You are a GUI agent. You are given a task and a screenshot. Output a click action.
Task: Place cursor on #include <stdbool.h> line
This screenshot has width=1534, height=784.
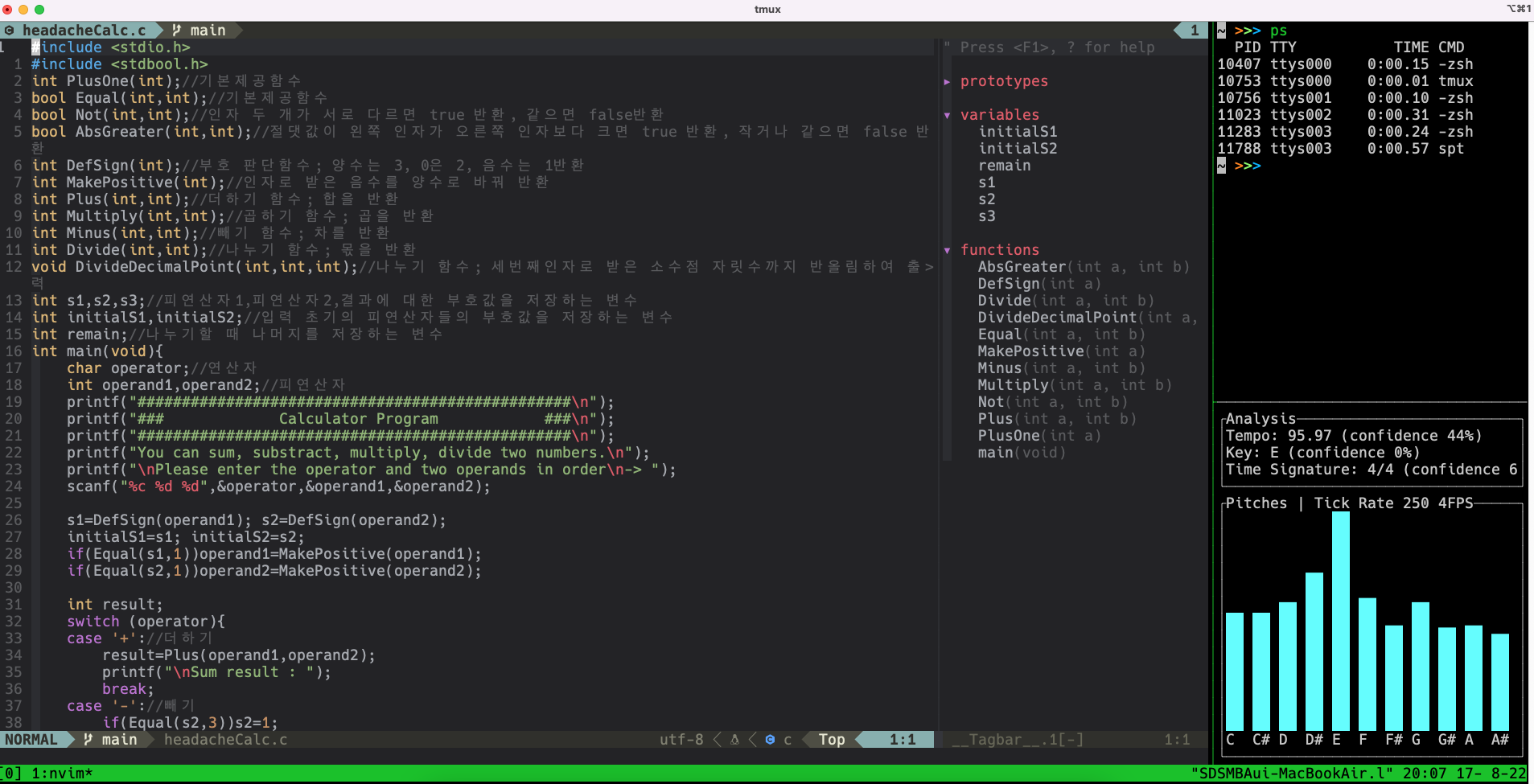pos(119,64)
